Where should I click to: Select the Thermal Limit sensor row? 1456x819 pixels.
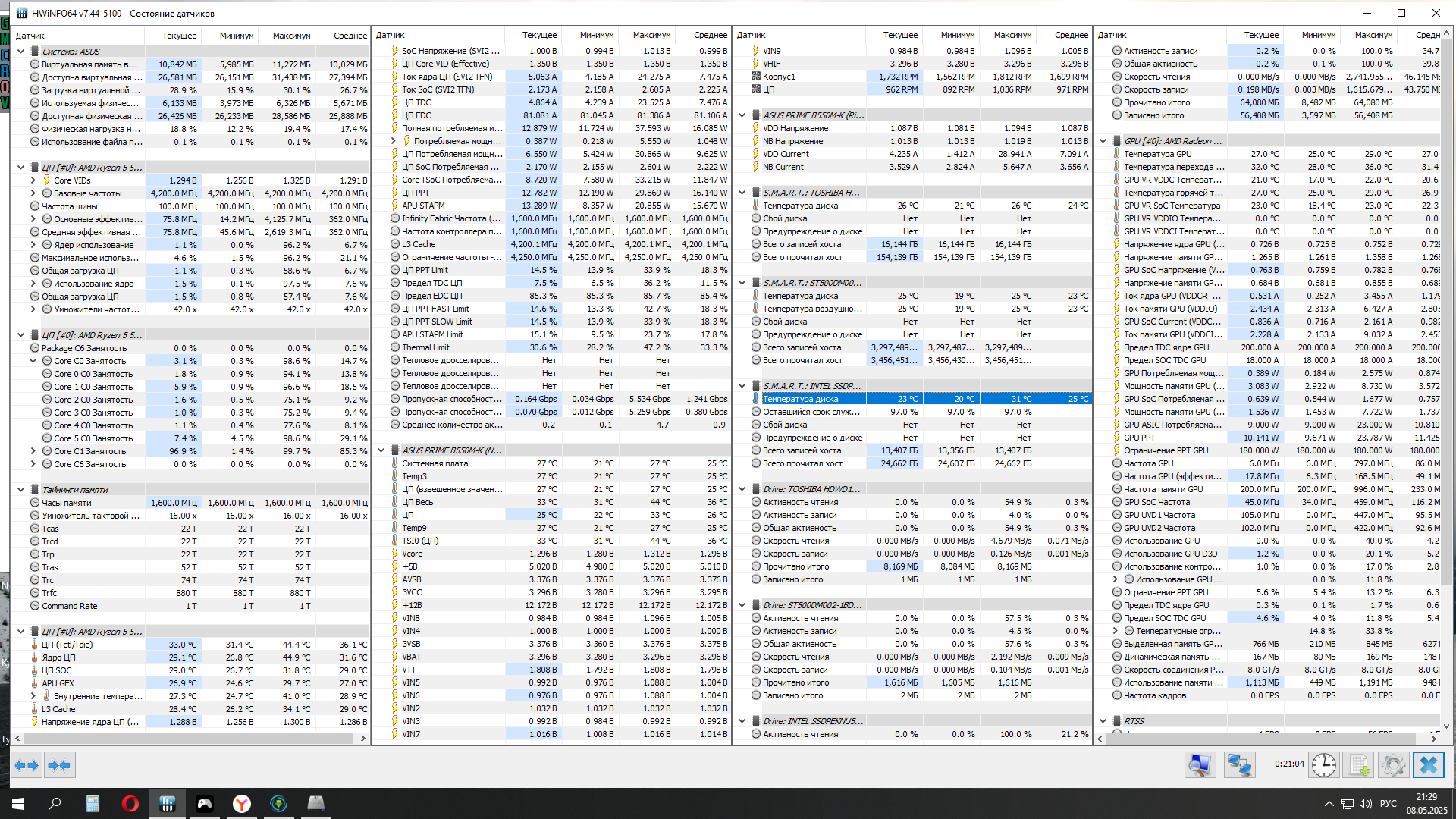tap(425, 347)
